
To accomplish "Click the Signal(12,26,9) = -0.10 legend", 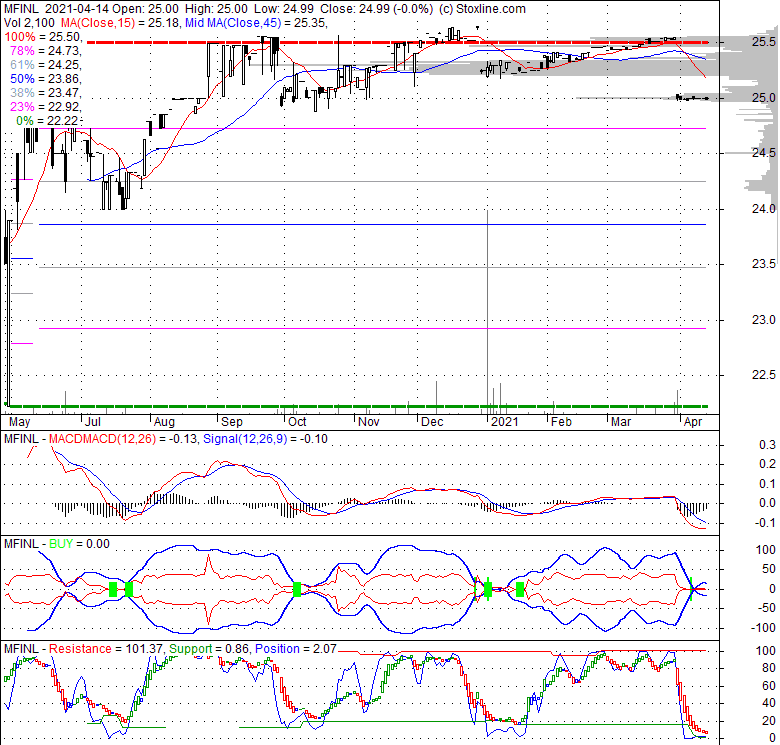I will pyautogui.click(x=265, y=439).
